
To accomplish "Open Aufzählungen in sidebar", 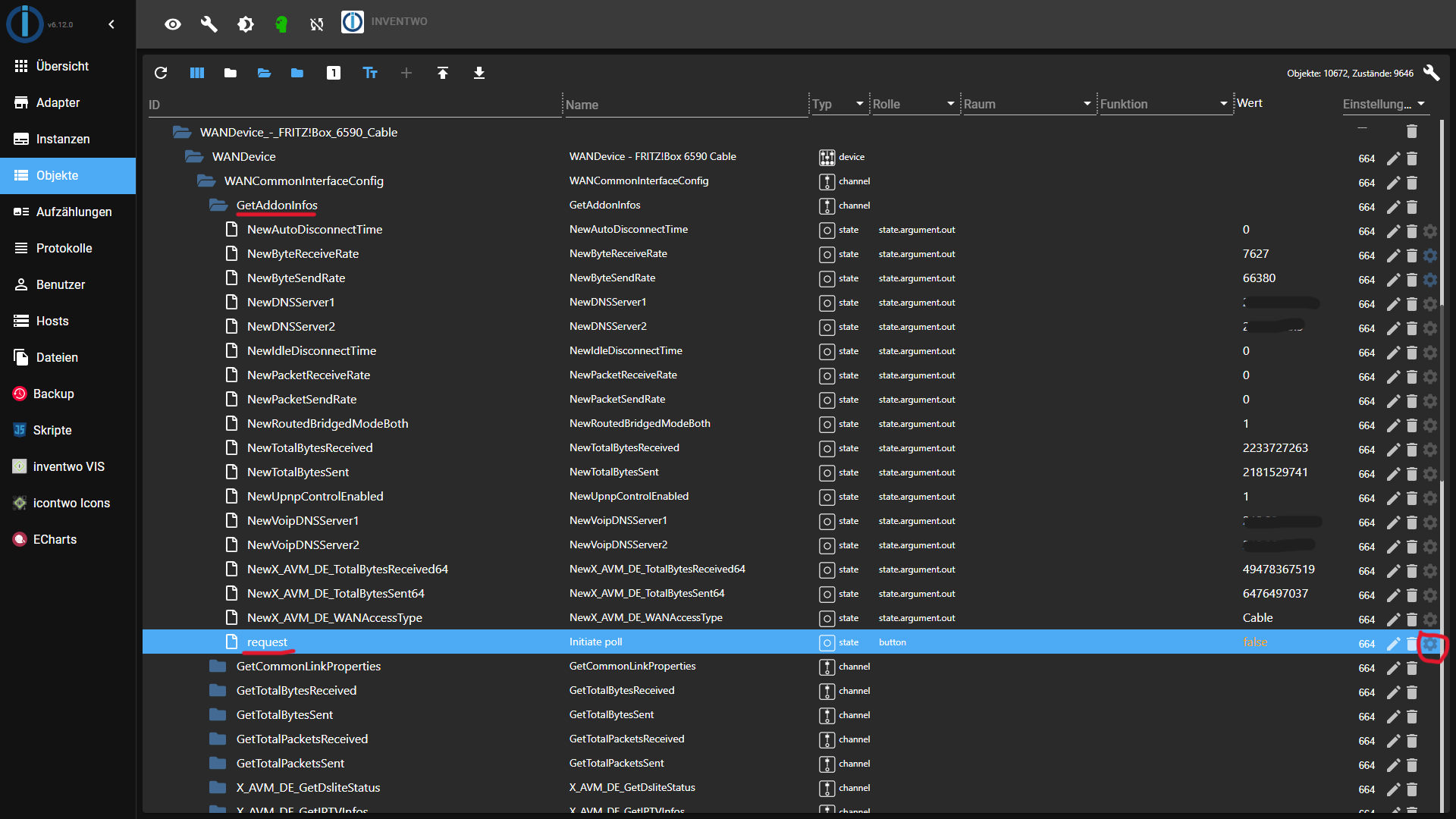I will 68,212.
